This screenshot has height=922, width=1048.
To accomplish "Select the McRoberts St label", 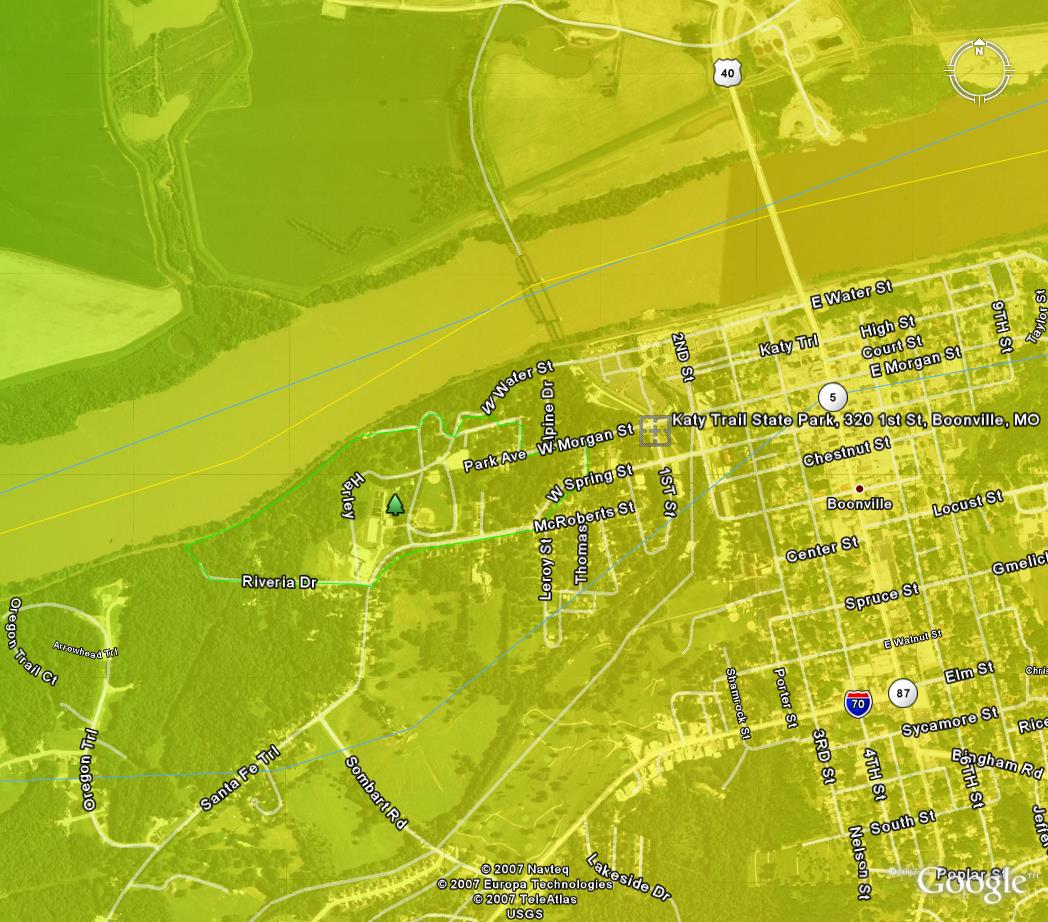I will click(x=584, y=517).
